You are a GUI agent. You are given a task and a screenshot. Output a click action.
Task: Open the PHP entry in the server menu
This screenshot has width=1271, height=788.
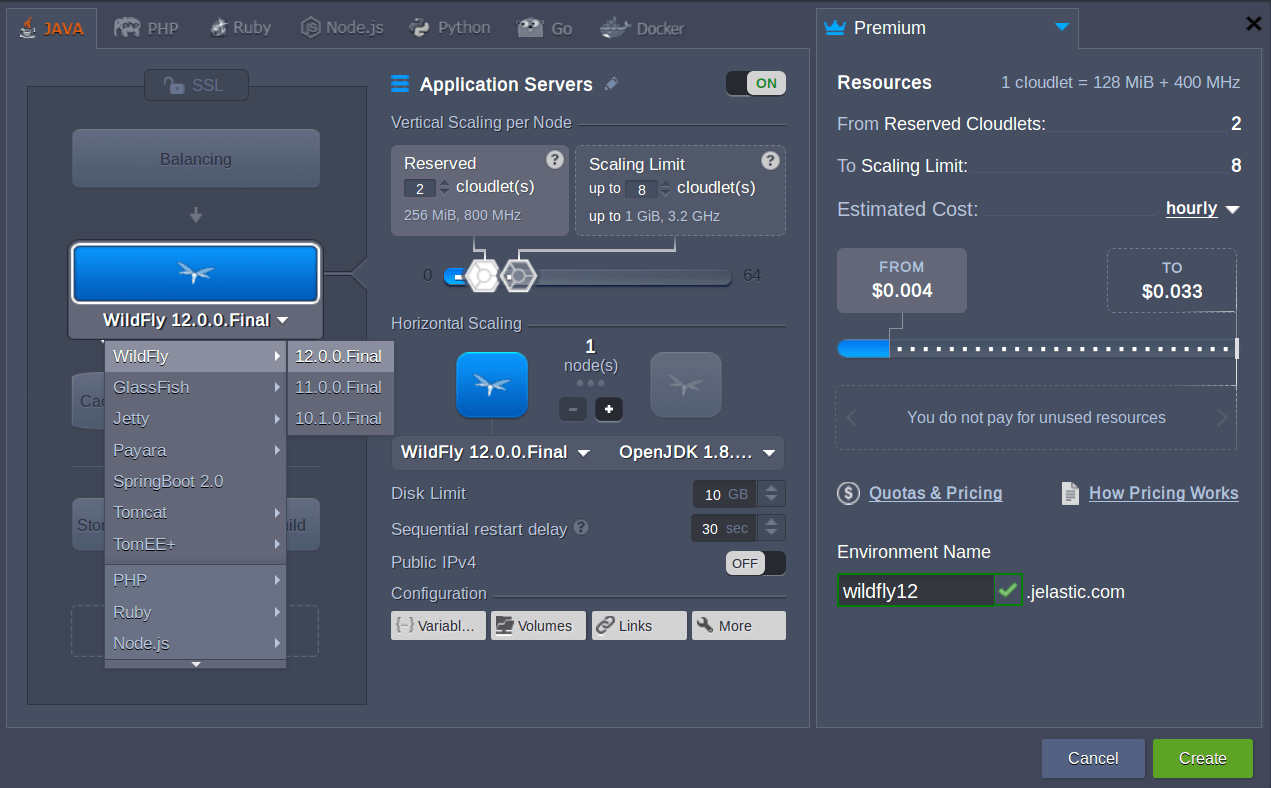coord(196,580)
